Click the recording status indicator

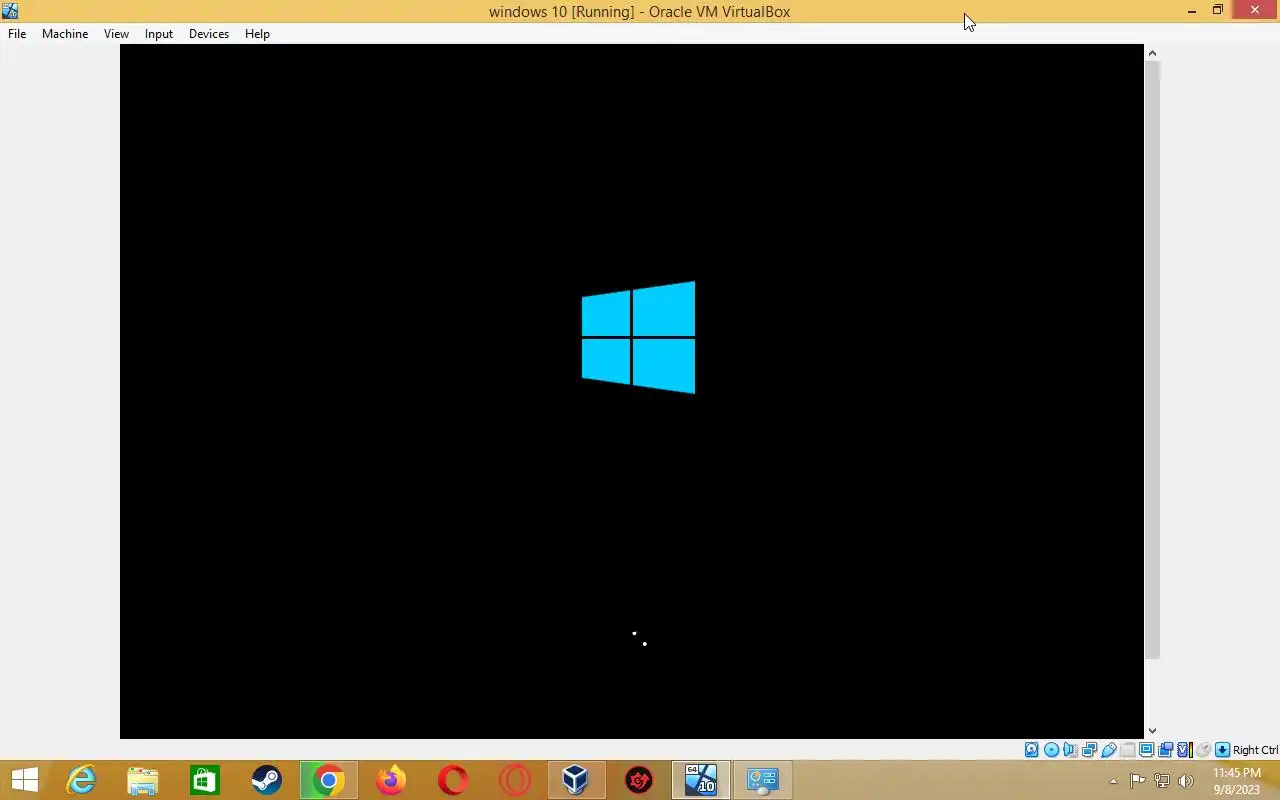tap(1165, 750)
